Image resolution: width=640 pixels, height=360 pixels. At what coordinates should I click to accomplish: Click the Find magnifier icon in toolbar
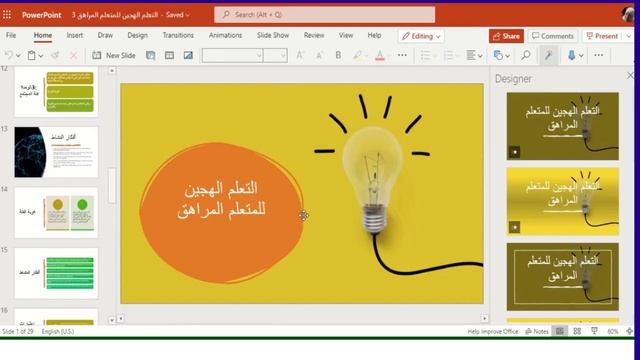point(526,55)
